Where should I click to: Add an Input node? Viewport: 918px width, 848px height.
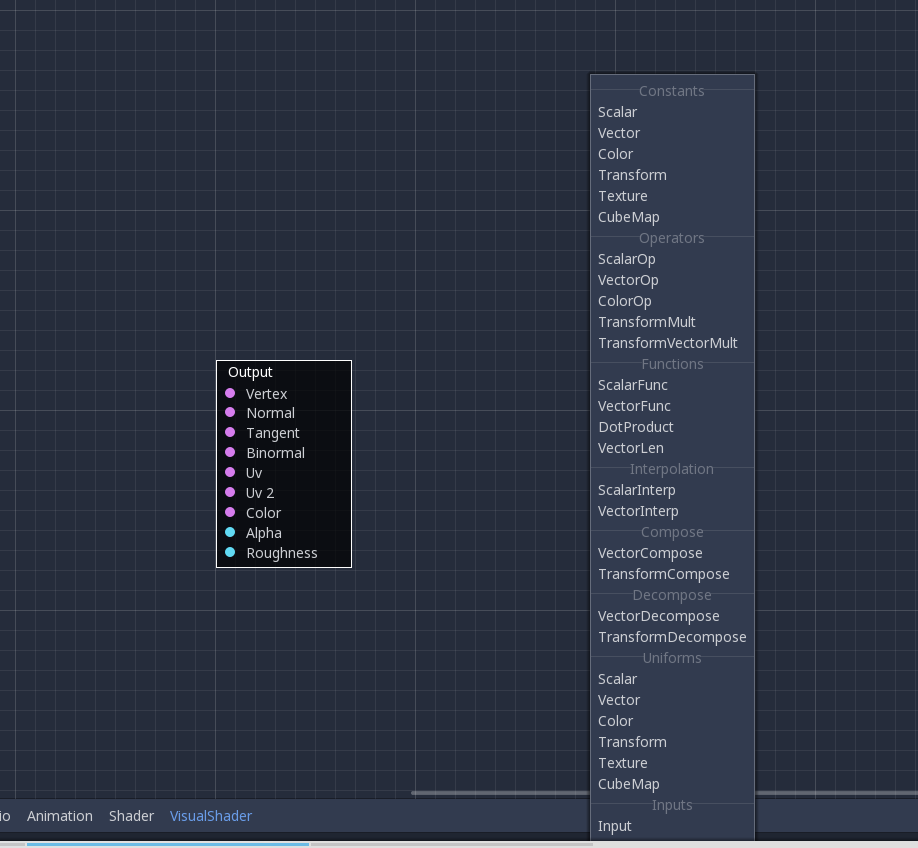point(615,826)
